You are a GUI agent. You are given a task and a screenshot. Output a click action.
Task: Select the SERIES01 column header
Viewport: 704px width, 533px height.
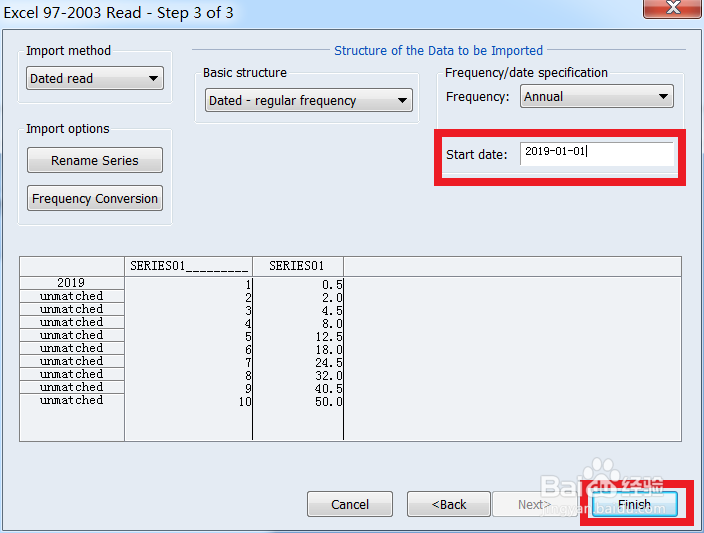pyautogui.click(x=297, y=266)
